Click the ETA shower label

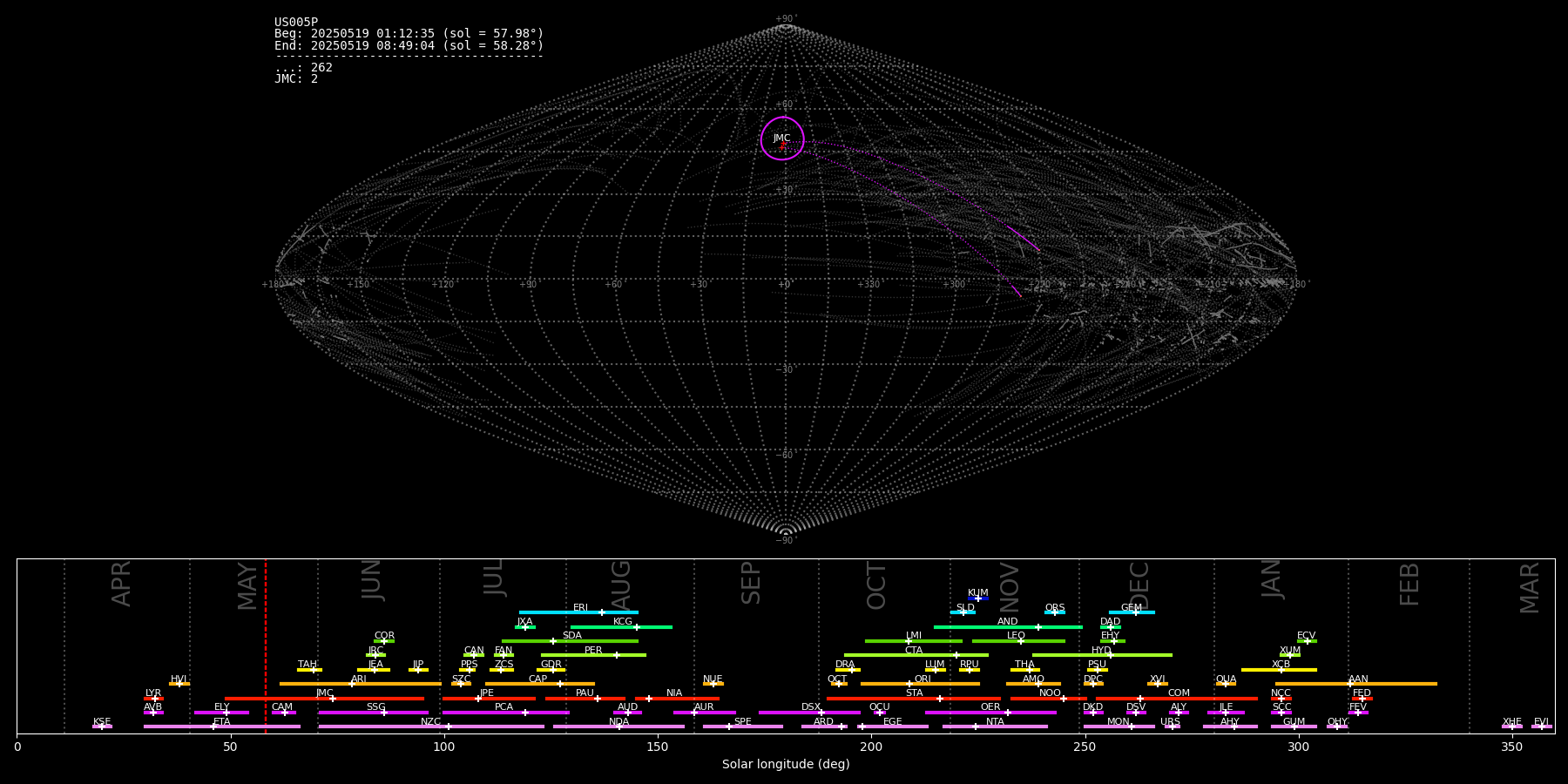pyautogui.click(x=222, y=722)
